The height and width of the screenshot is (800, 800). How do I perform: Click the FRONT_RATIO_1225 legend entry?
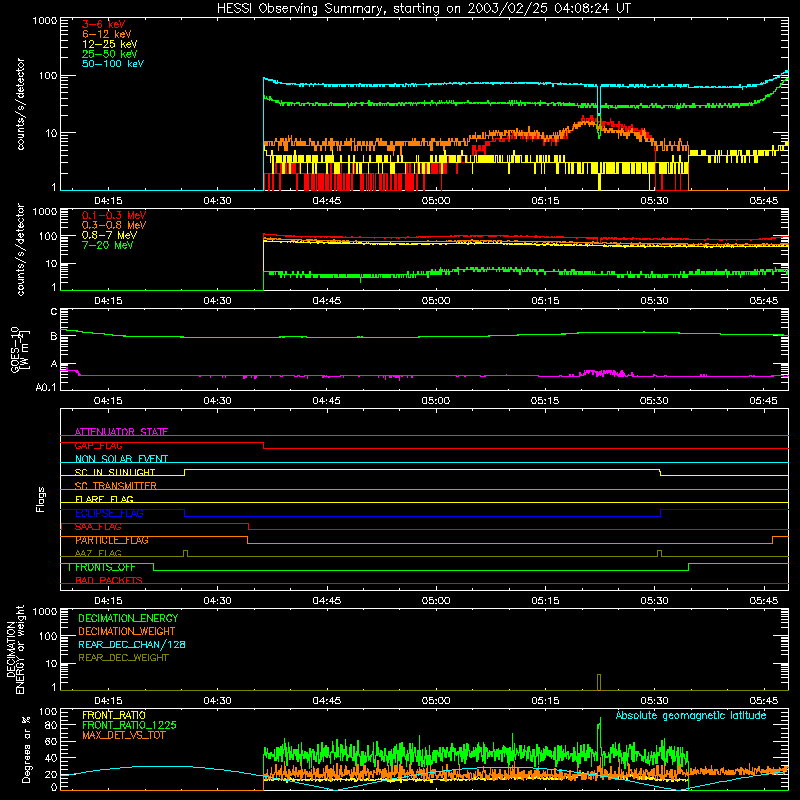129,725
